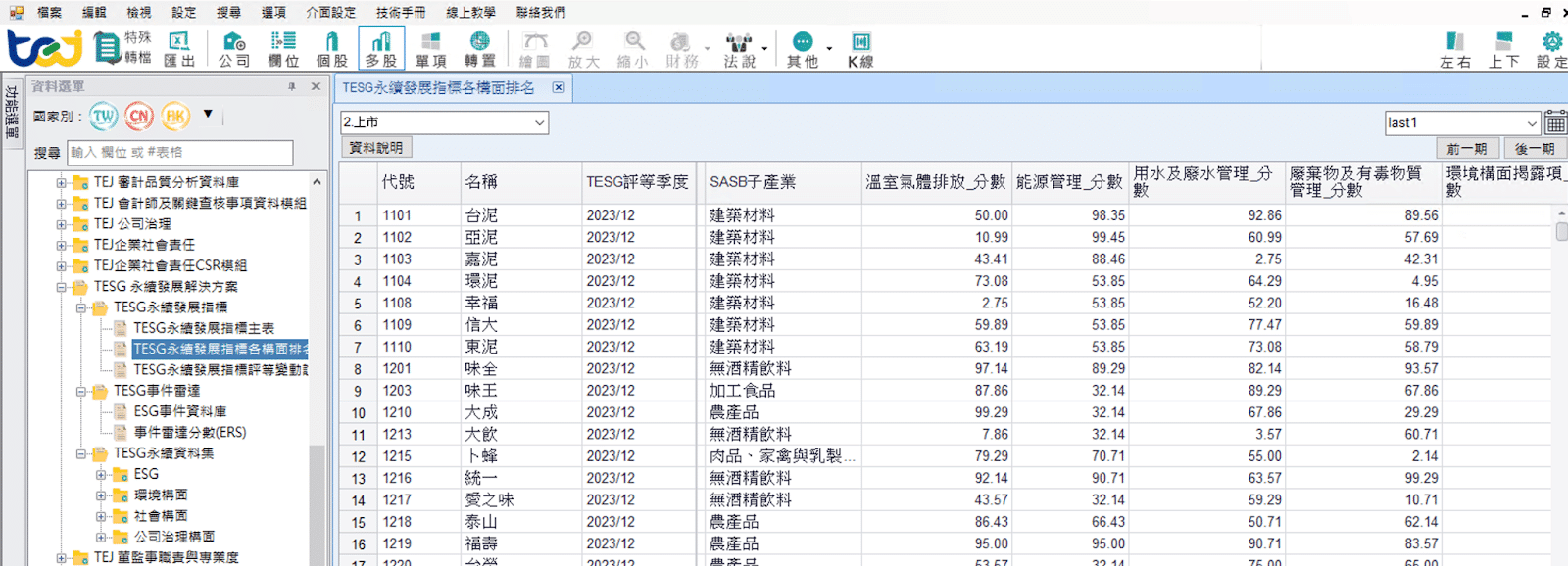
Task: Select the 欄位 fields toolbar icon
Action: coord(283,48)
